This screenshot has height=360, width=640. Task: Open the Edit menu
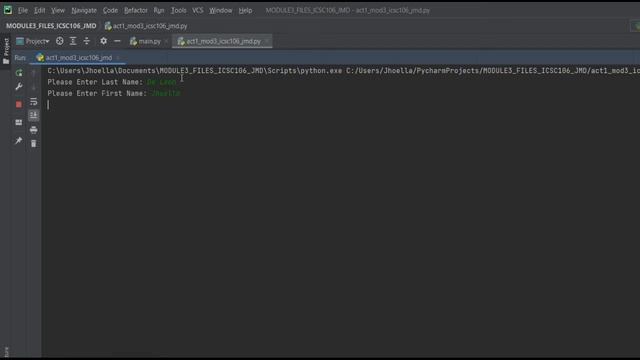coord(40,10)
